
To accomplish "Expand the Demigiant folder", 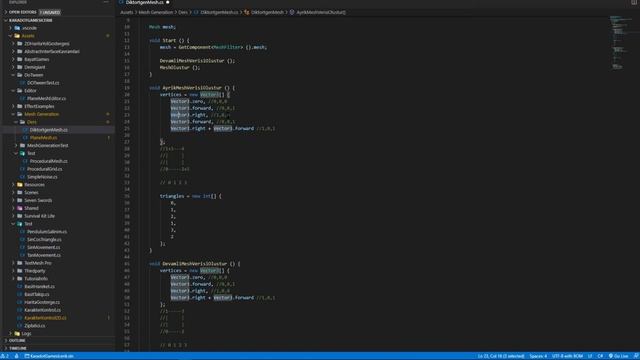I will click(x=35, y=67).
